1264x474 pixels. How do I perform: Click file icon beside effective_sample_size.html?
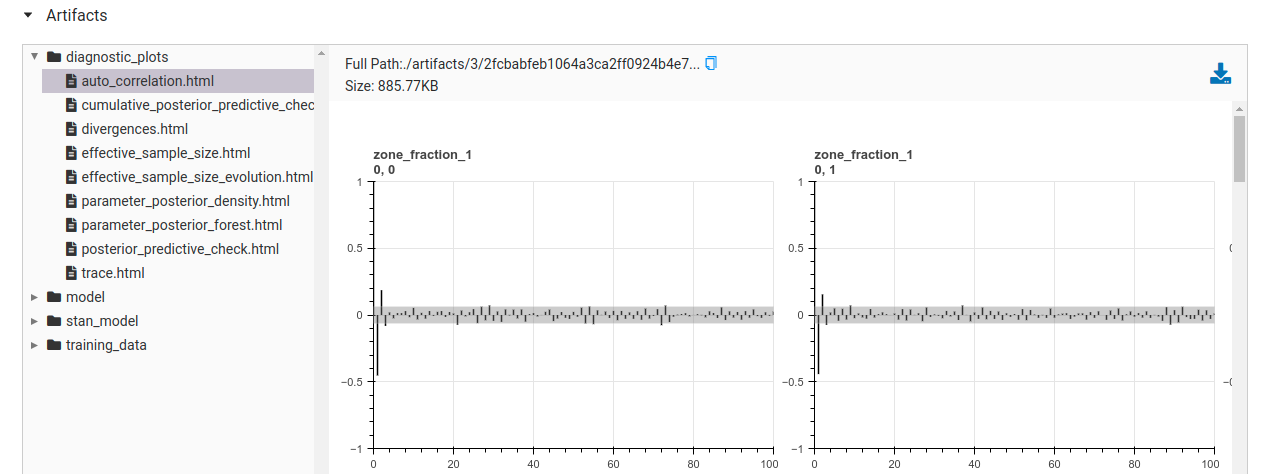pos(71,153)
